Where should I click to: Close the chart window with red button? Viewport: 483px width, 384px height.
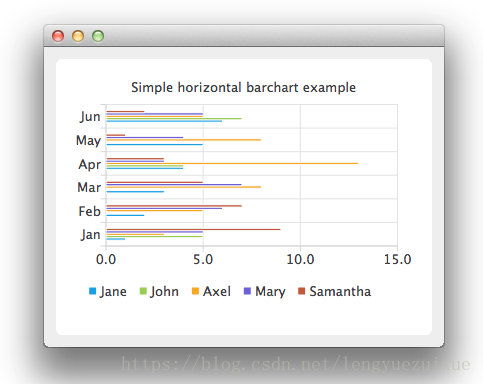(58, 36)
